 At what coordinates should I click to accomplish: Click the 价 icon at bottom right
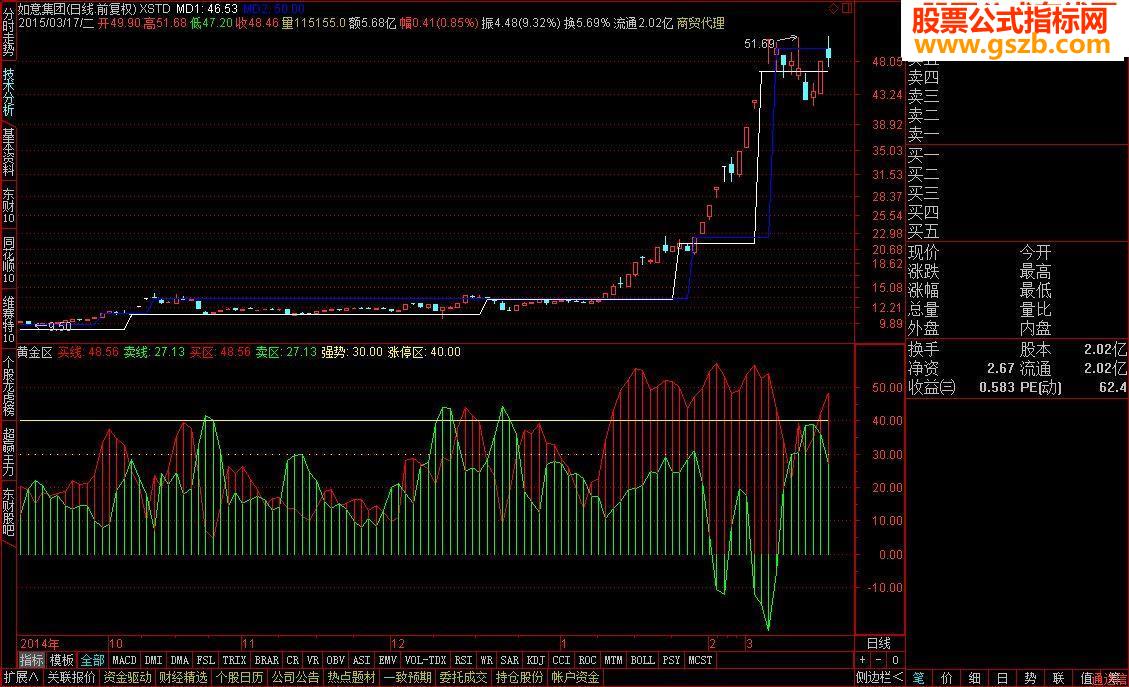coord(947,678)
